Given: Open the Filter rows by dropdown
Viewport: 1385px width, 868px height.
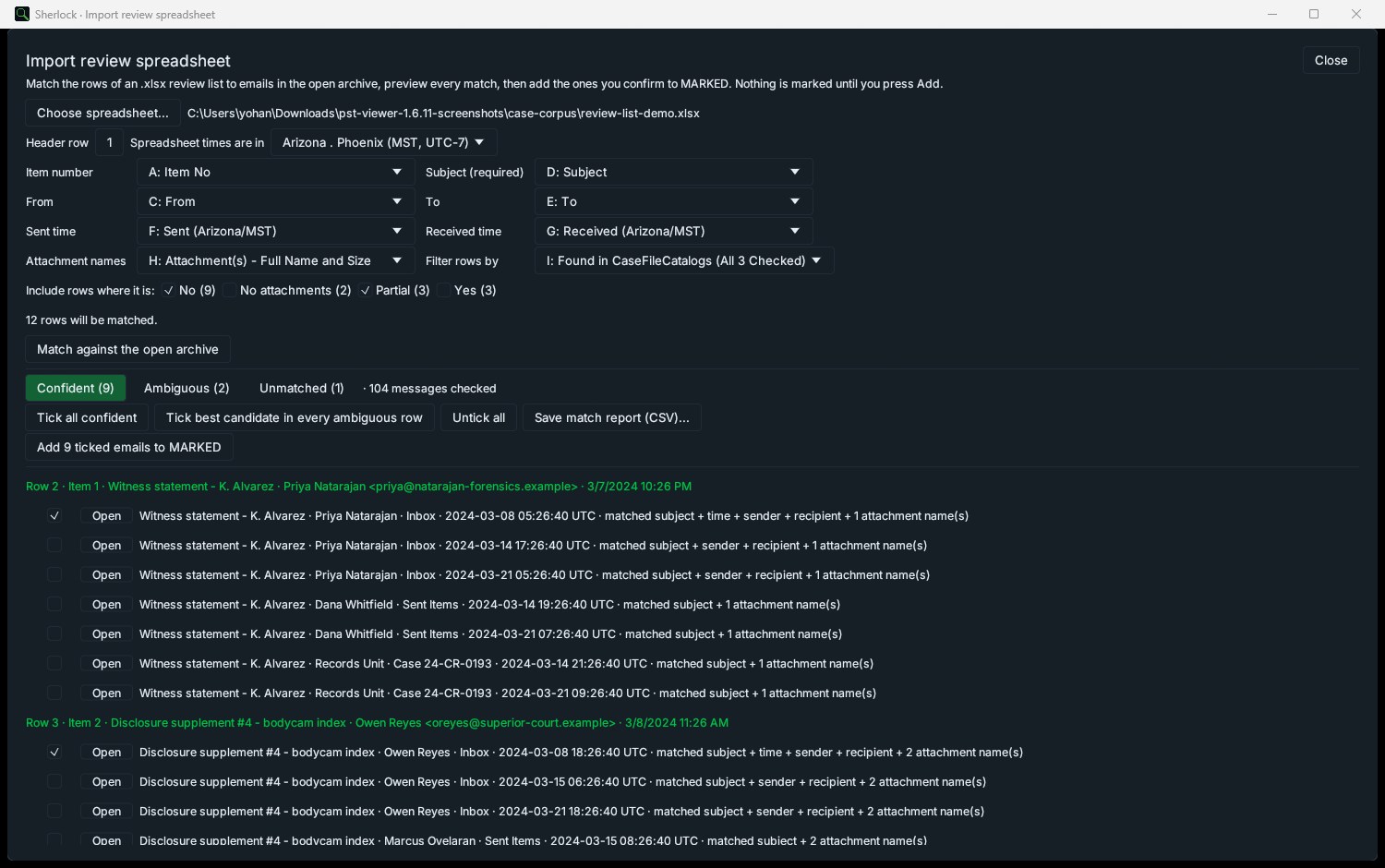Looking at the screenshot, I should click(684, 261).
